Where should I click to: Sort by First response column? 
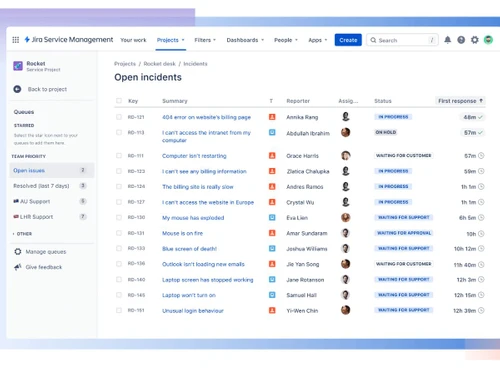point(460,101)
